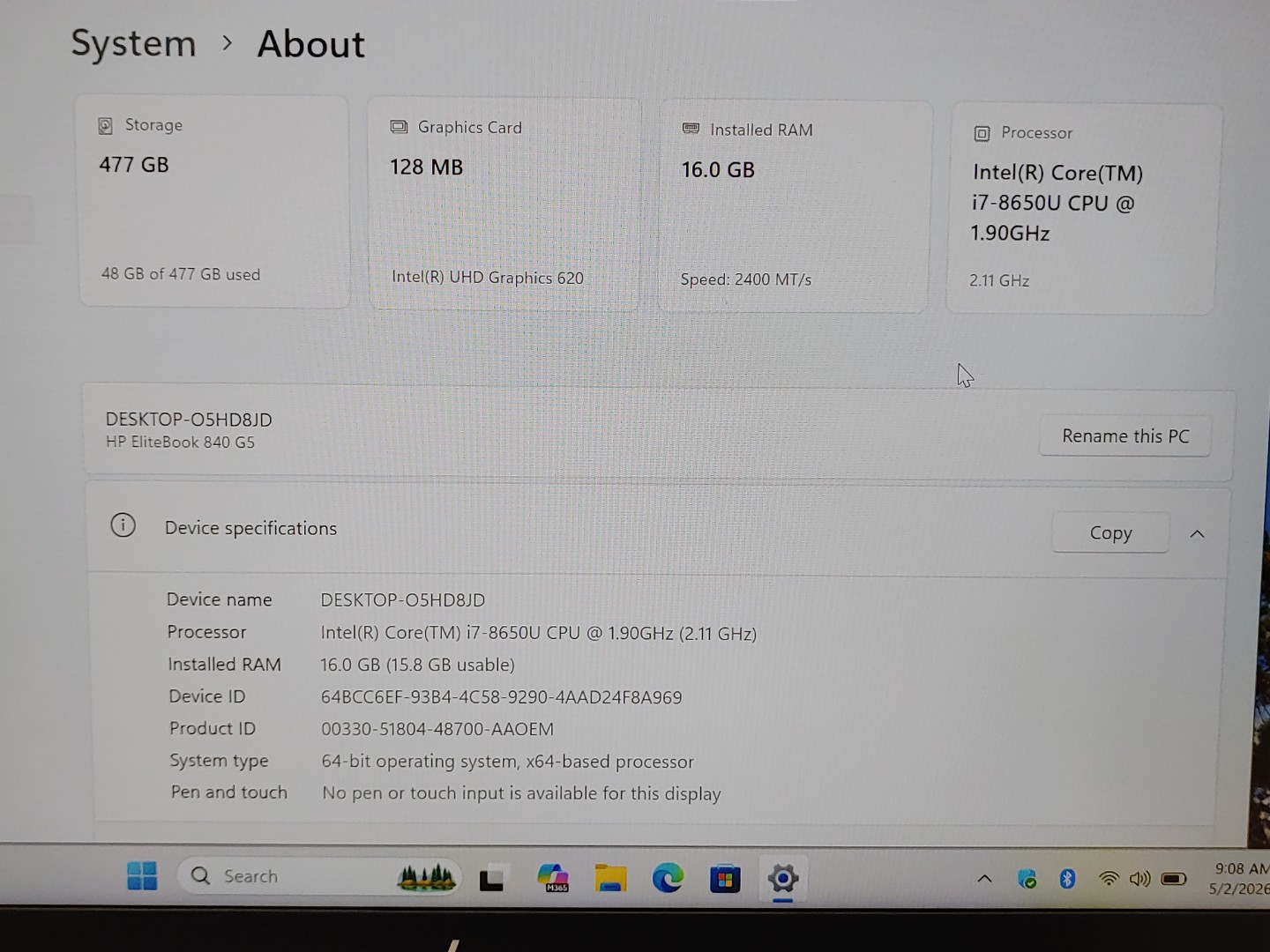The height and width of the screenshot is (952, 1270).
Task: Check the battery status icon
Action: coord(1174,879)
